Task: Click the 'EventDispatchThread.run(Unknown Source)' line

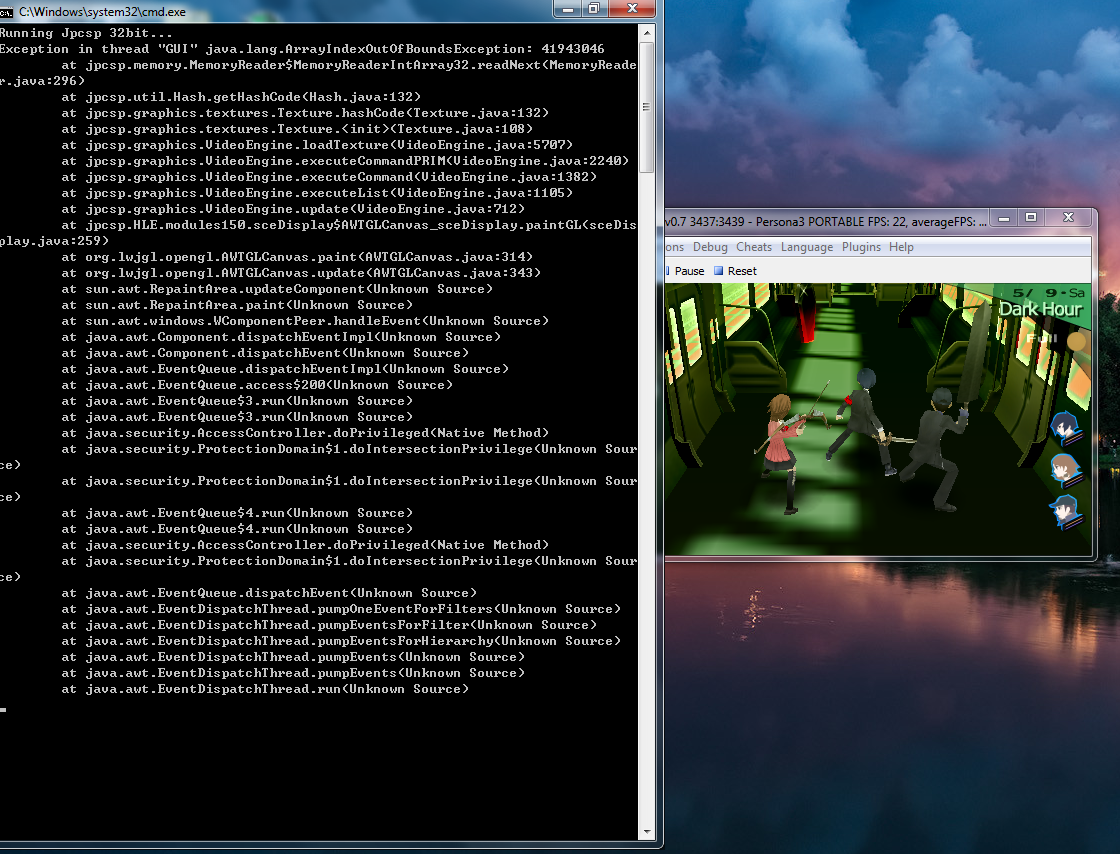Action: tap(265, 689)
